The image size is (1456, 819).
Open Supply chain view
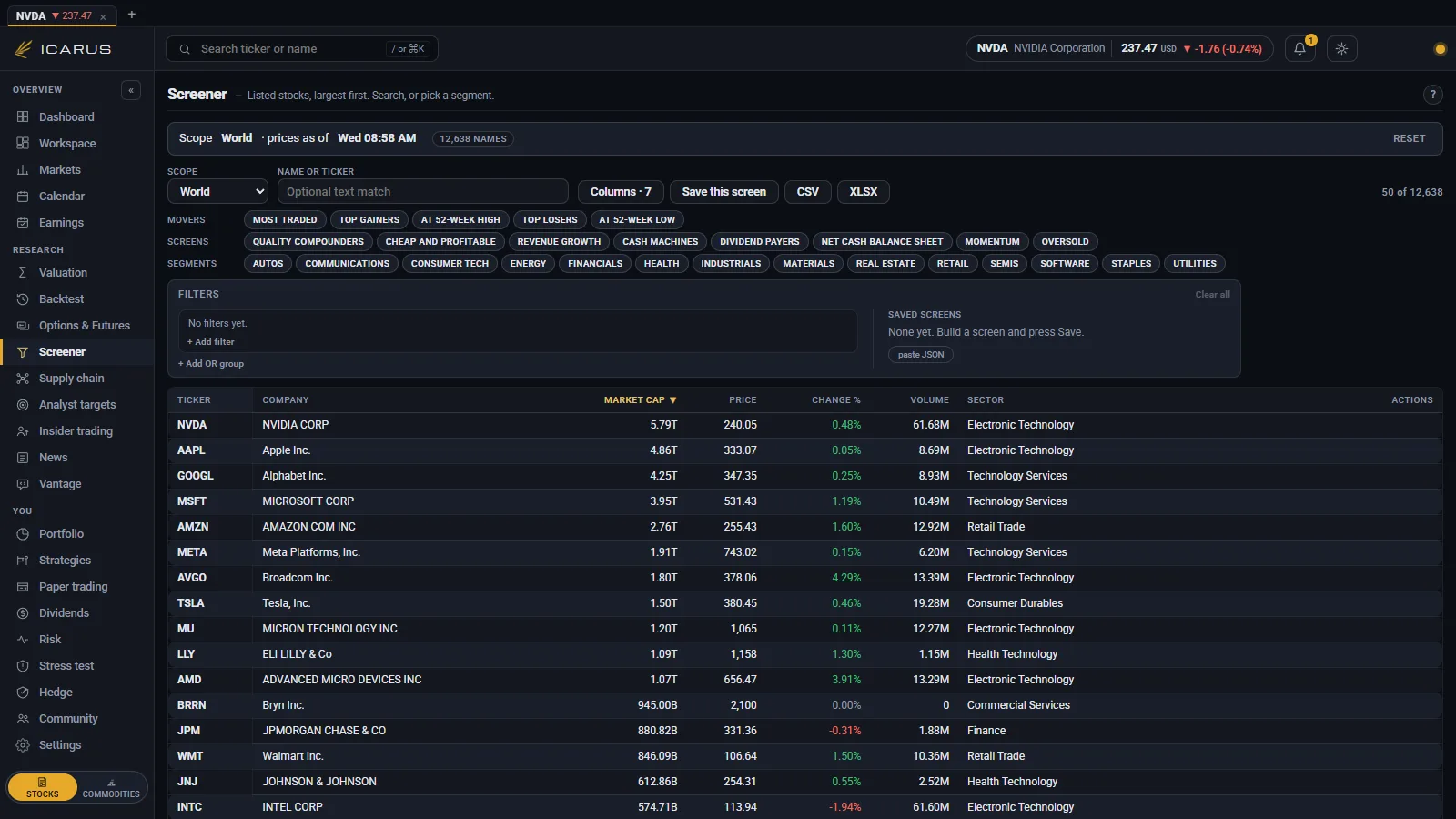[x=71, y=378]
